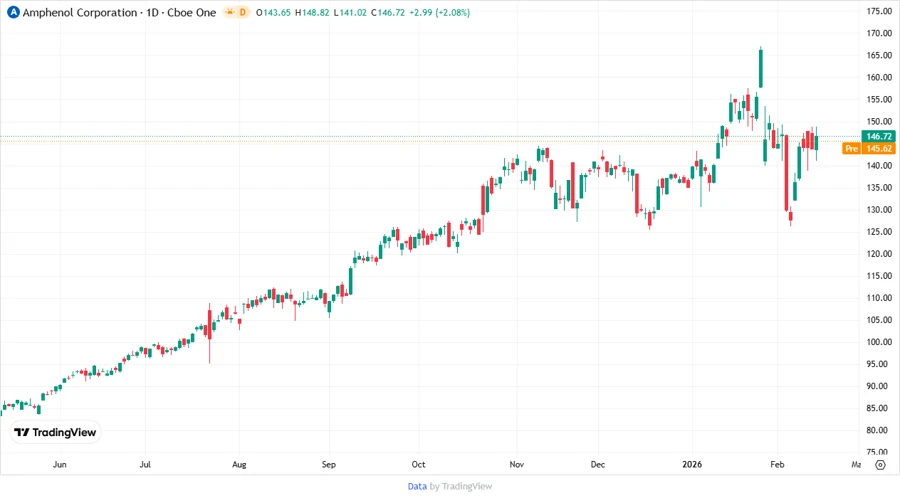Click the 155.00 price axis label

pyautogui.click(x=879, y=99)
